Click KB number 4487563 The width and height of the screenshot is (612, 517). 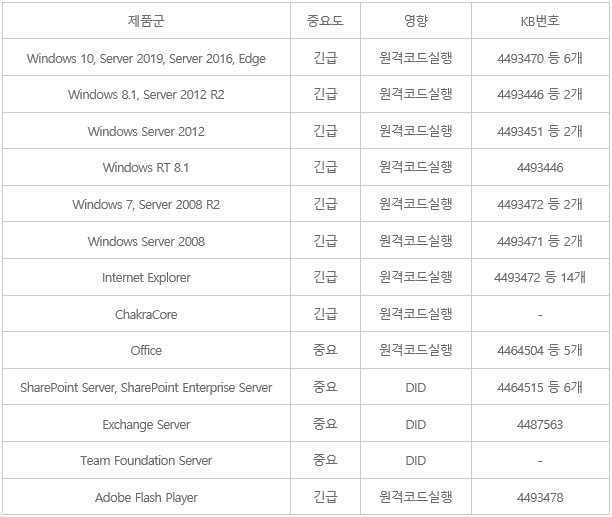[539, 424]
